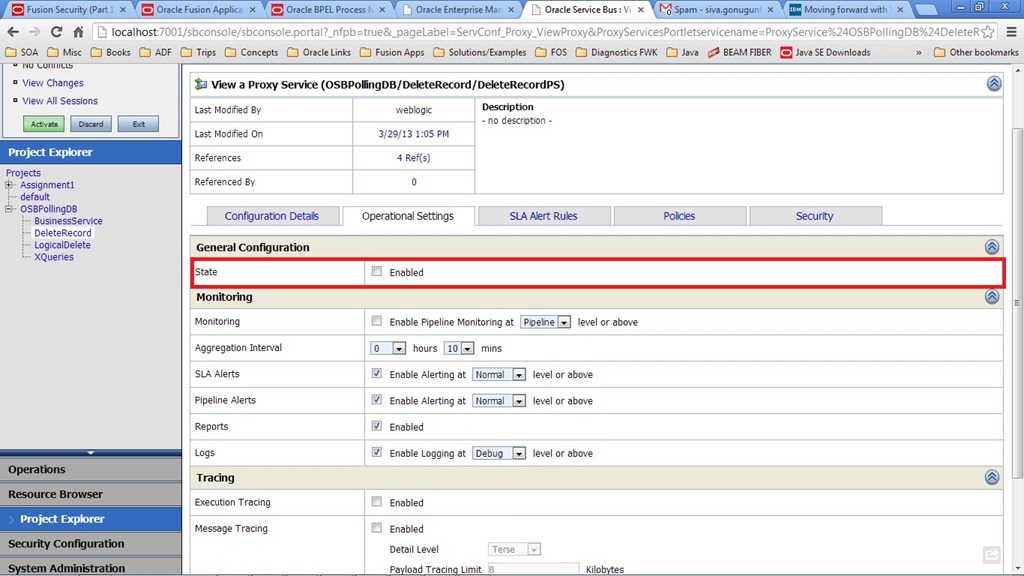1024x576 pixels.
Task: Open the 4 Ref(s) references link
Action: [x=413, y=158]
